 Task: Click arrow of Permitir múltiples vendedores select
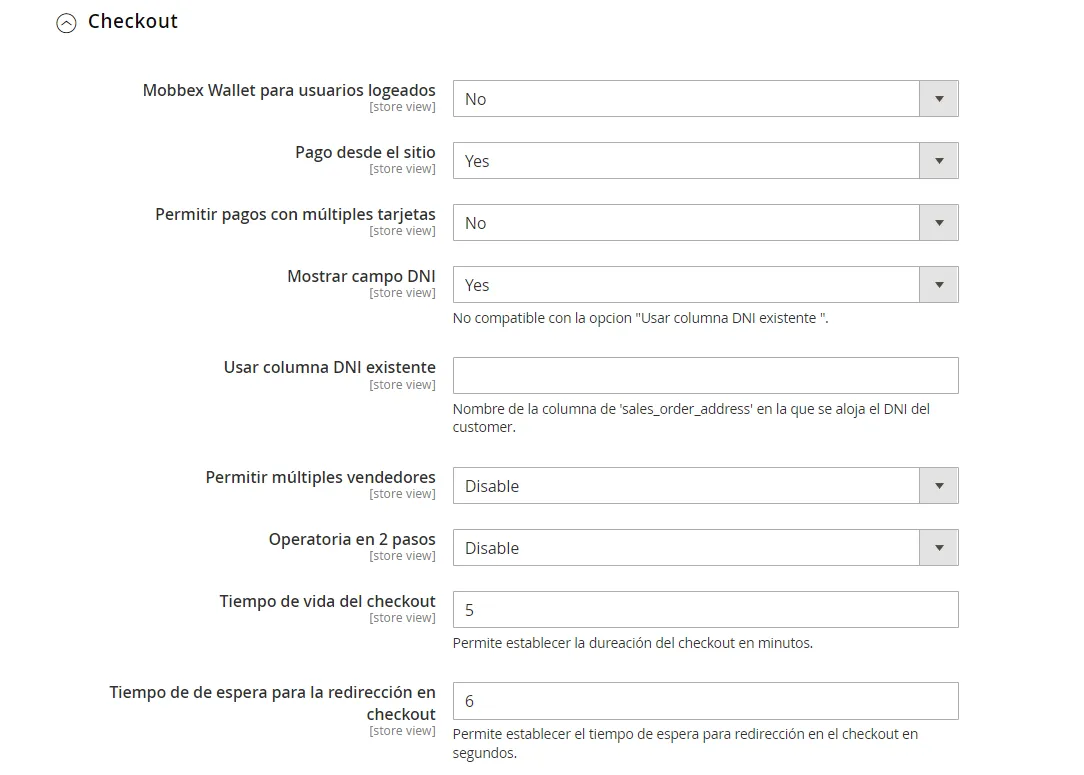click(x=939, y=485)
